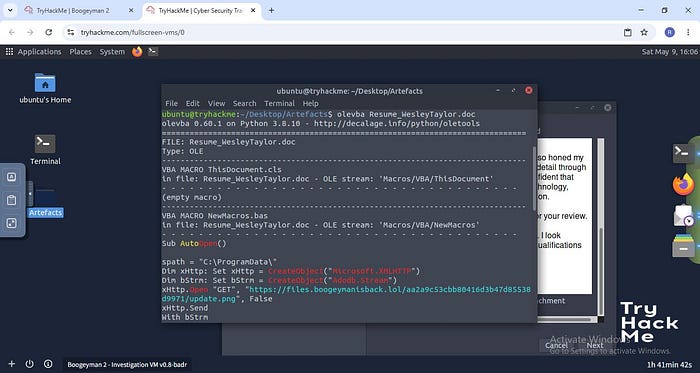Select the Artefacts desktop folder
Screen dimensions: 700x373
click(45, 203)
